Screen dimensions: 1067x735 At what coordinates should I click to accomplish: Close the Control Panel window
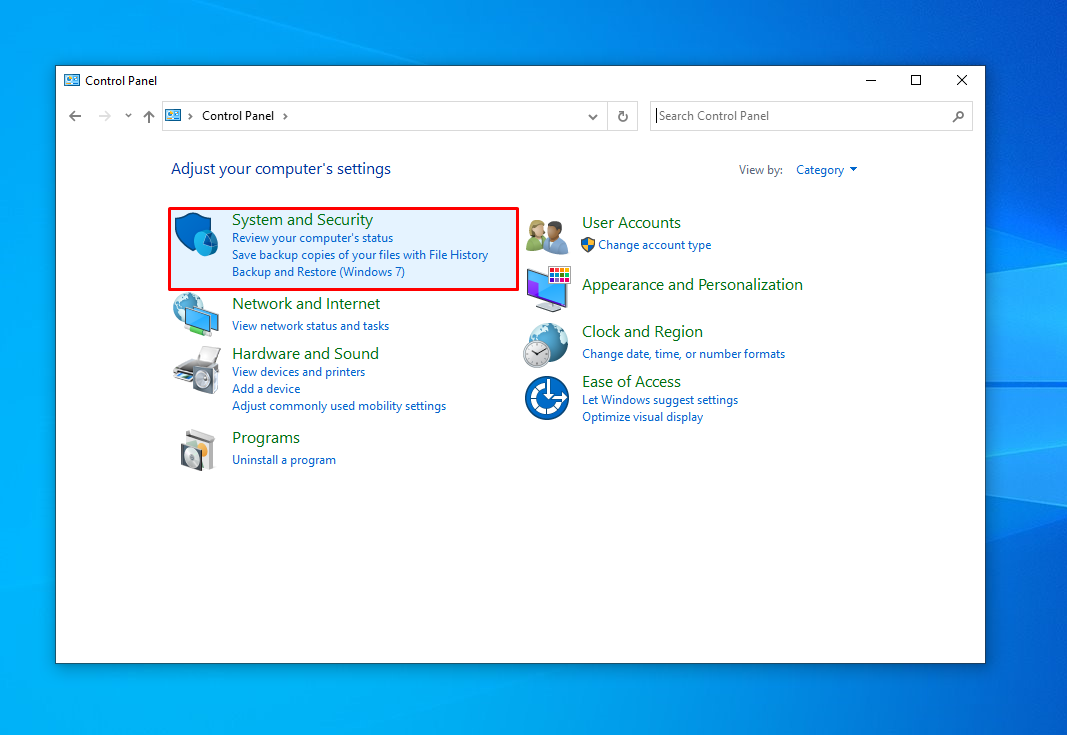(962, 80)
